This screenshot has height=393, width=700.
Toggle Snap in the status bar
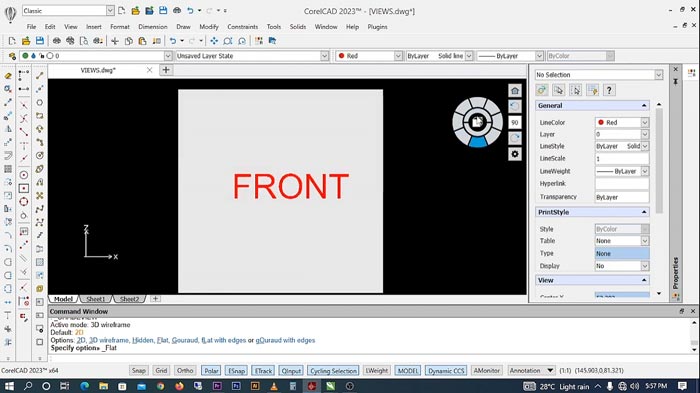(138, 370)
